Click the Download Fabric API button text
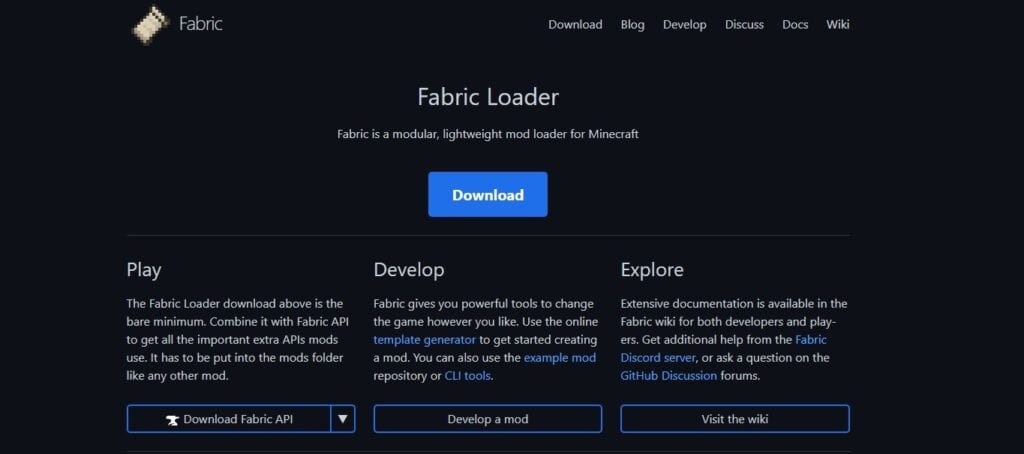This screenshot has width=1024, height=454. (x=239, y=419)
